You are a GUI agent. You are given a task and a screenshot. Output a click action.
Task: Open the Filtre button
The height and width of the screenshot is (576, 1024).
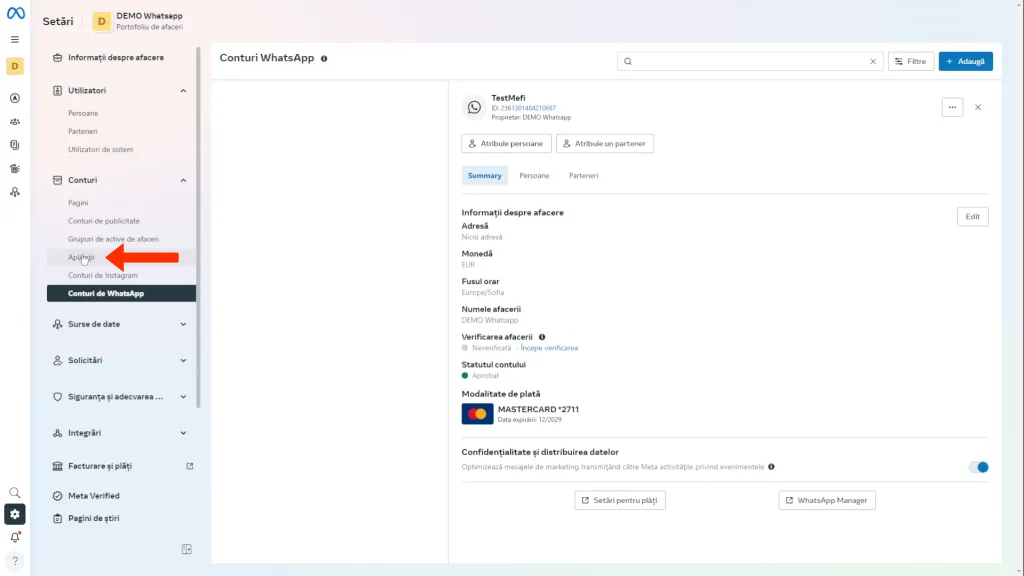[x=910, y=61]
